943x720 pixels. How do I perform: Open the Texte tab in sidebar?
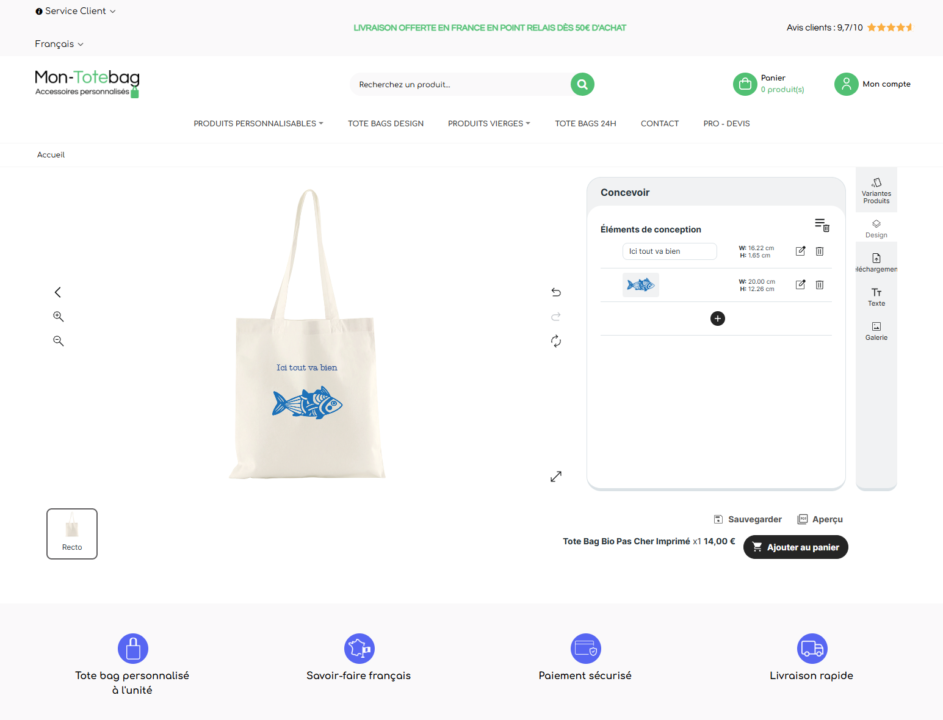coord(876,297)
